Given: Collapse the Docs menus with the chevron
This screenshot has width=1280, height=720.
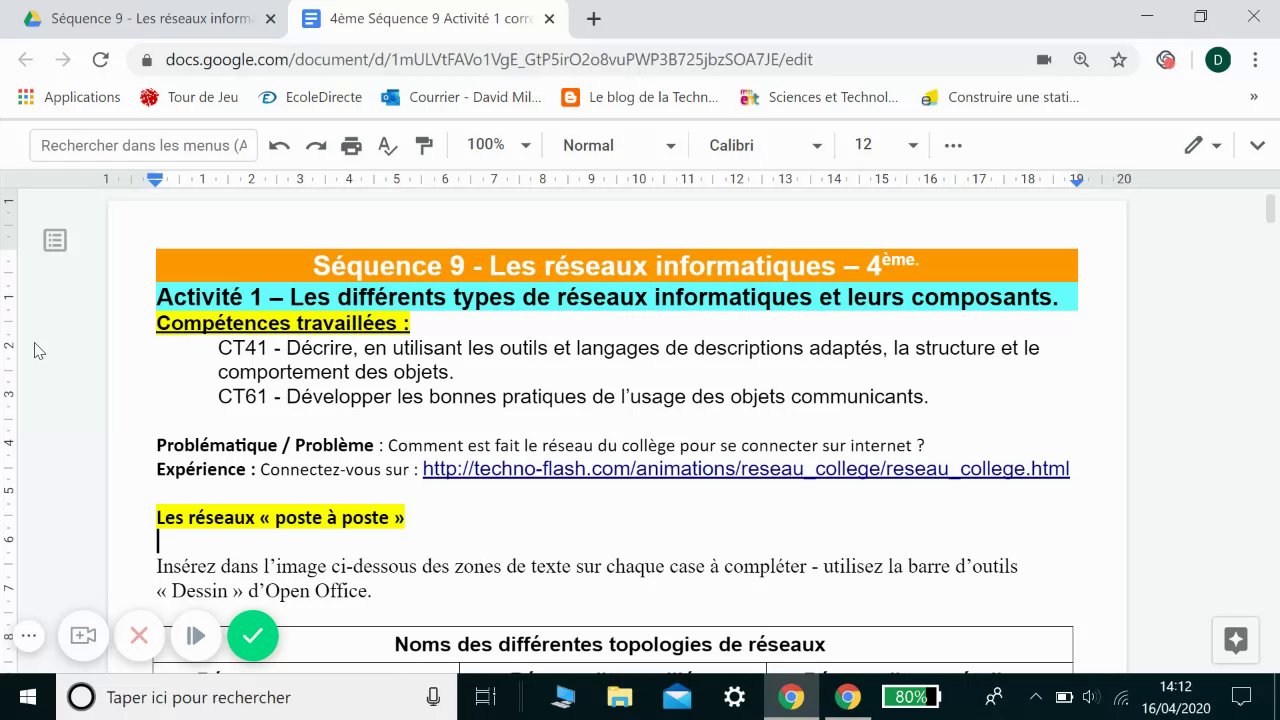Looking at the screenshot, I should 1257,146.
